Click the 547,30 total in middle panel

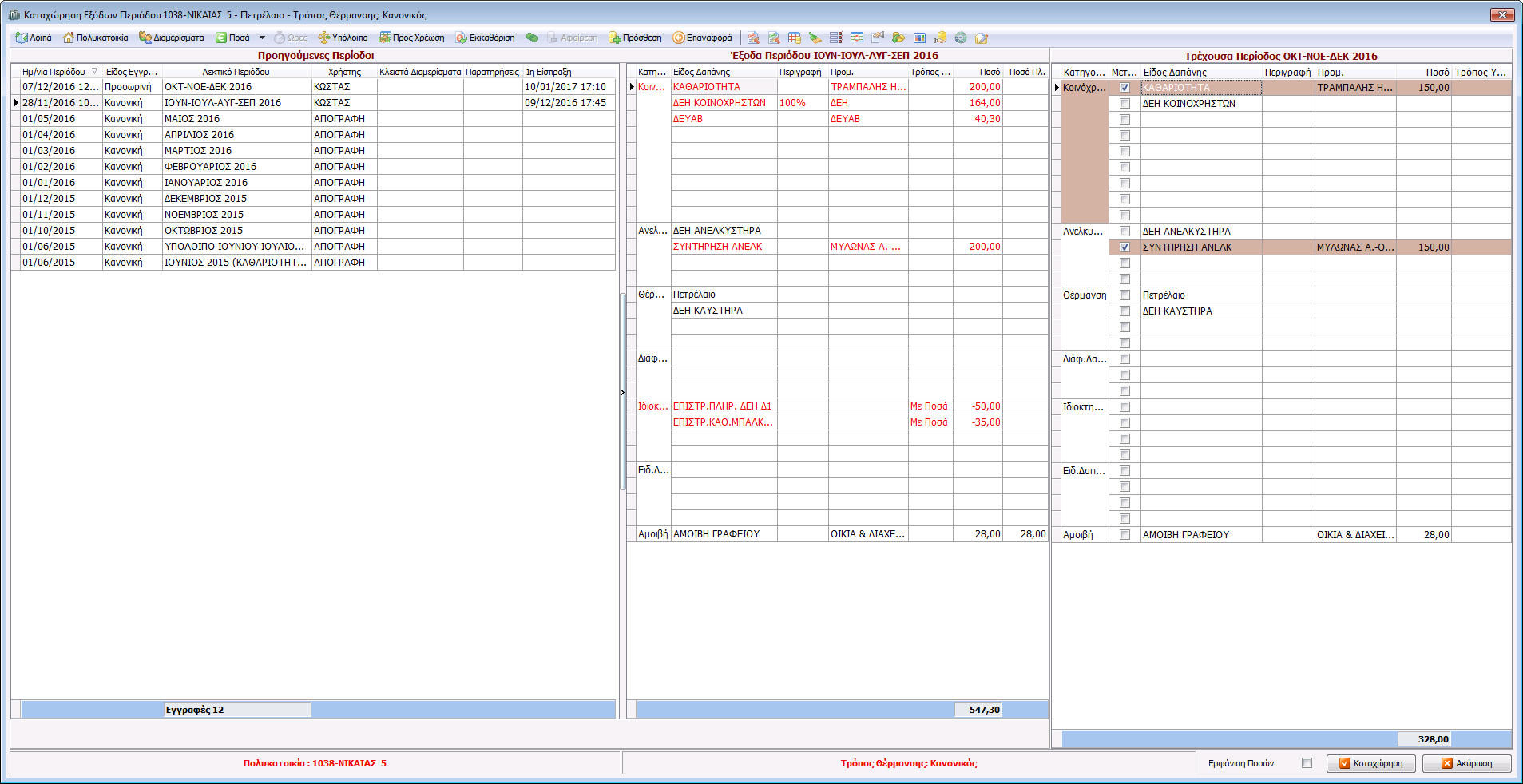[x=978, y=710]
